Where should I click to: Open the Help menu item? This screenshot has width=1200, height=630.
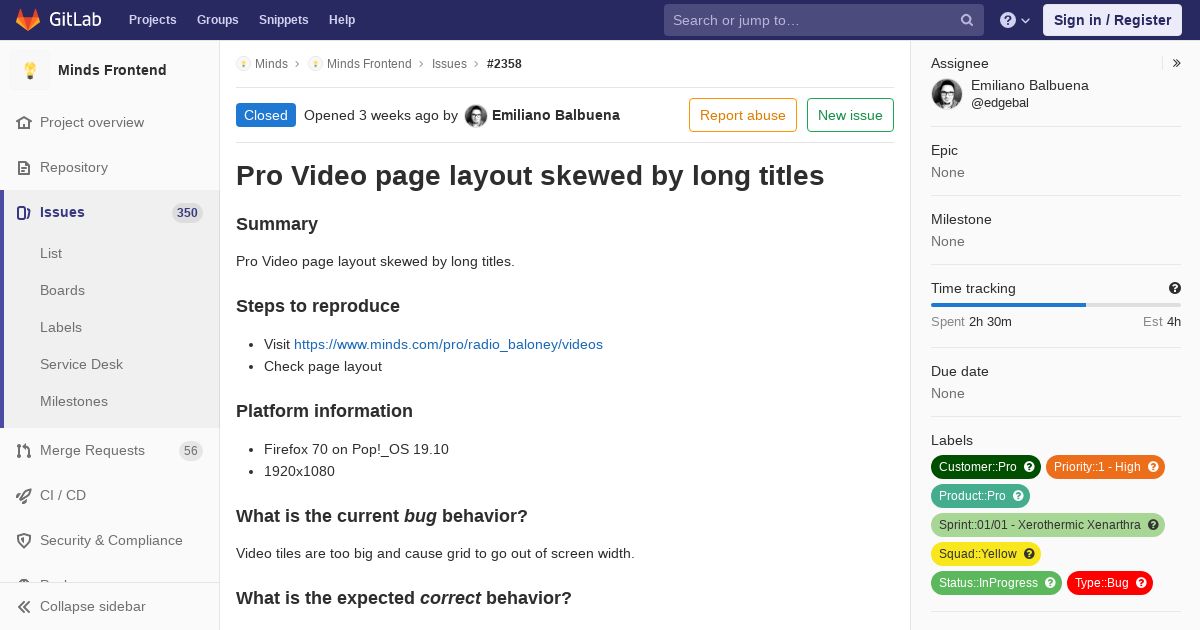point(342,20)
